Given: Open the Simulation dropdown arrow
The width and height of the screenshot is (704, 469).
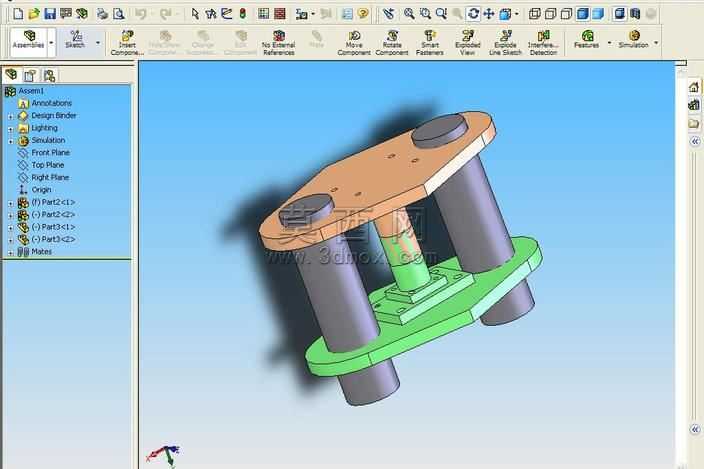Looking at the screenshot, I should tap(656, 43).
